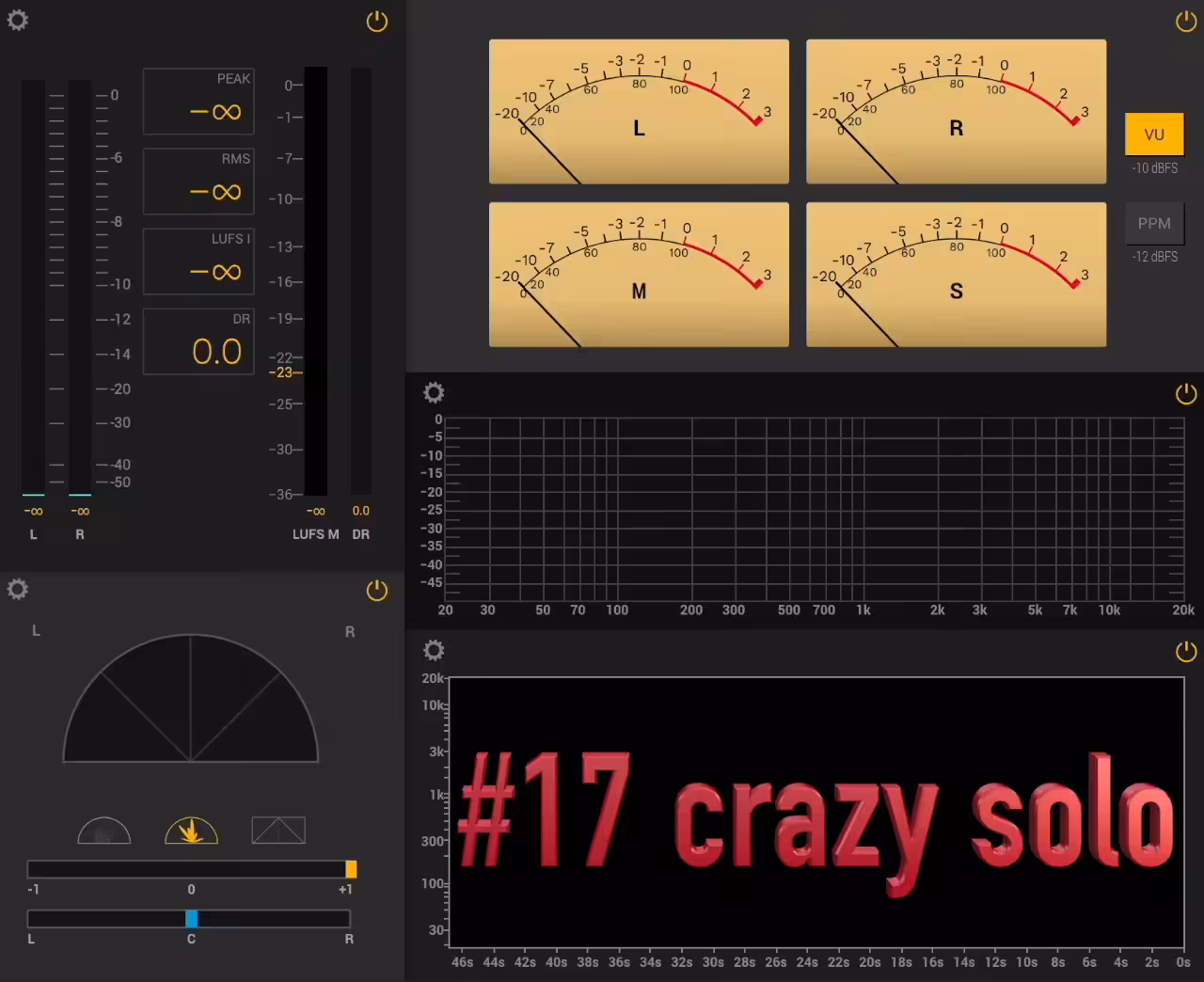Click the LUFS I readout box
This screenshot has width=1204, height=982.
(198, 261)
